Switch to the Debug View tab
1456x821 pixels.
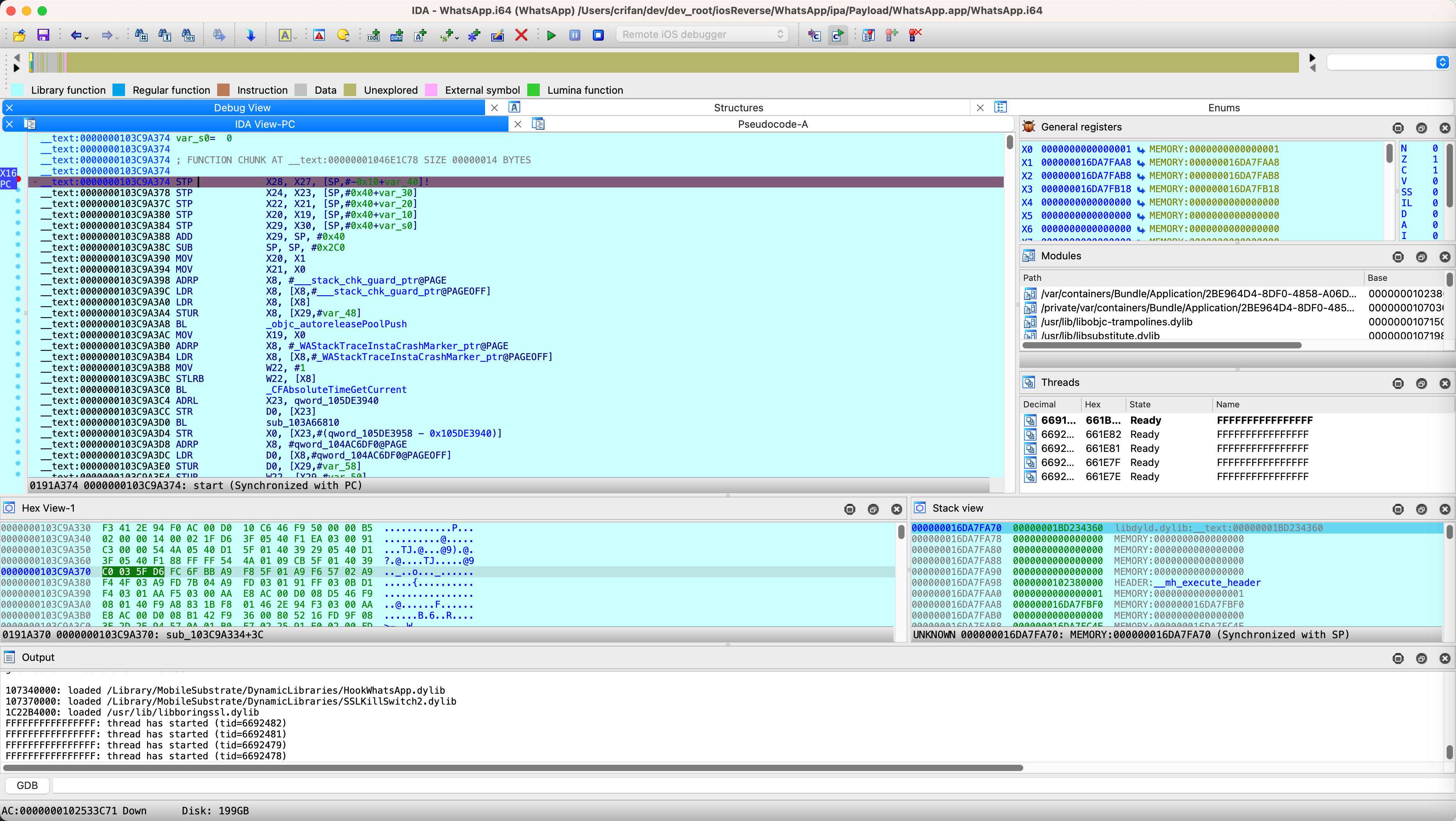243,107
